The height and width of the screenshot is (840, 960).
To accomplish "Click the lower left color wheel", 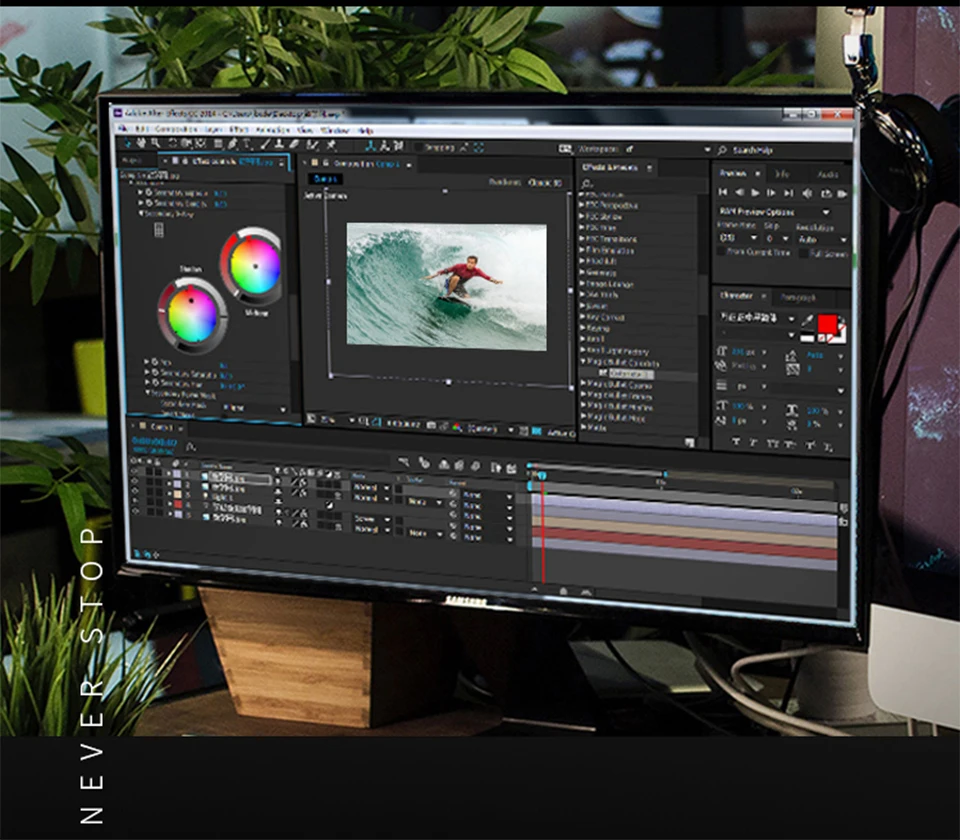I will coord(192,315).
